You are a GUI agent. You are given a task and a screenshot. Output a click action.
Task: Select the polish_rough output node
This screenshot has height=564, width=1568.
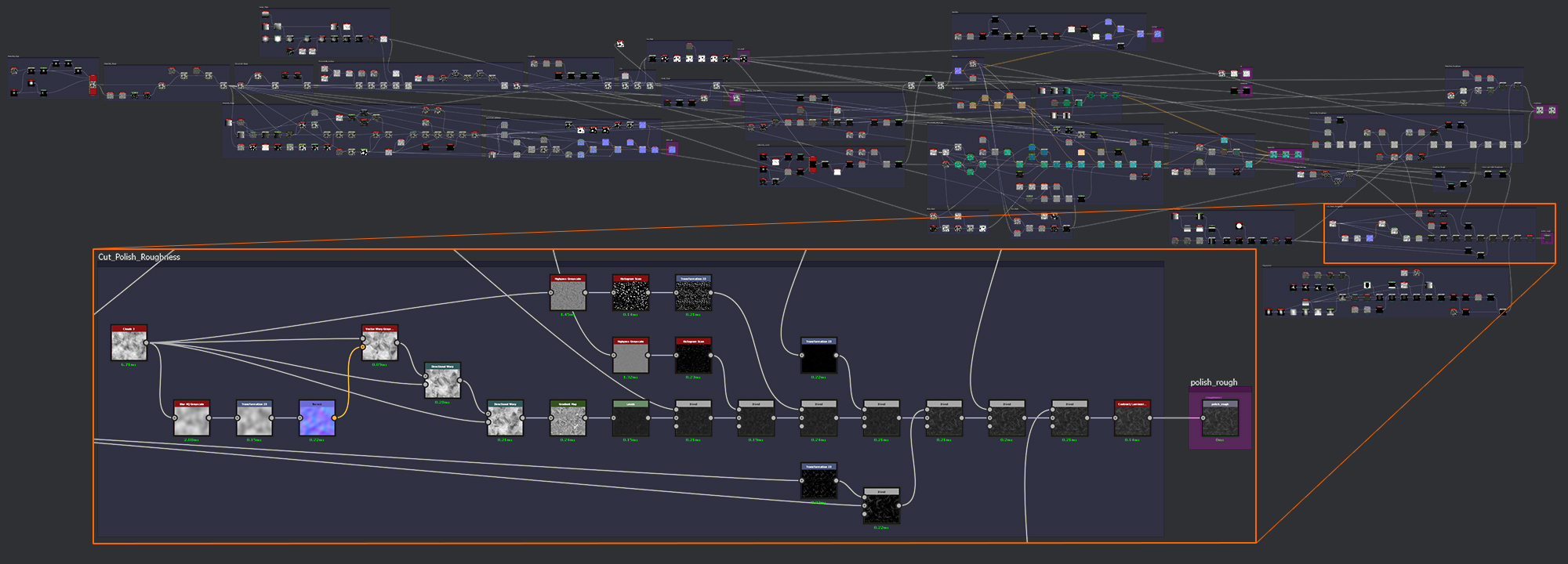tap(1221, 418)
